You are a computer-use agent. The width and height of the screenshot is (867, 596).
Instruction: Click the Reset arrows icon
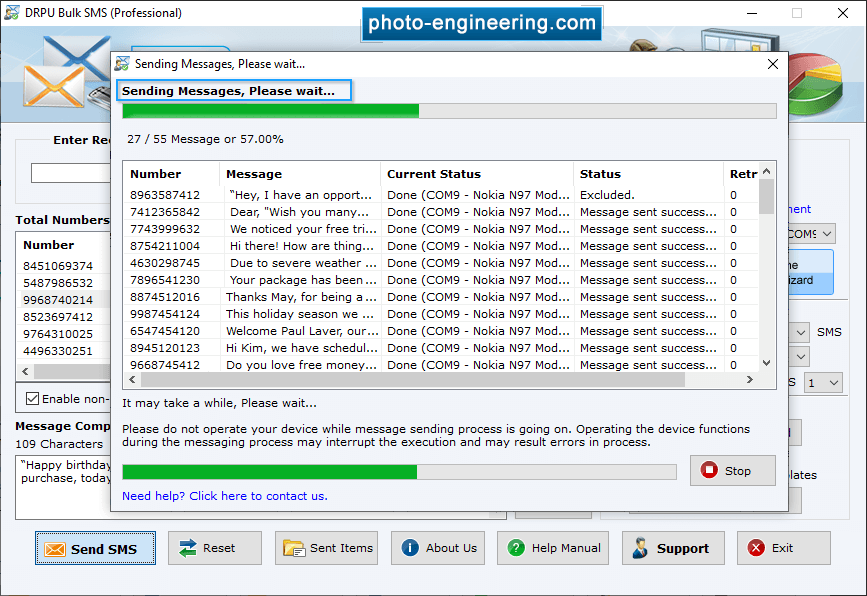click(x=188, y=548)
